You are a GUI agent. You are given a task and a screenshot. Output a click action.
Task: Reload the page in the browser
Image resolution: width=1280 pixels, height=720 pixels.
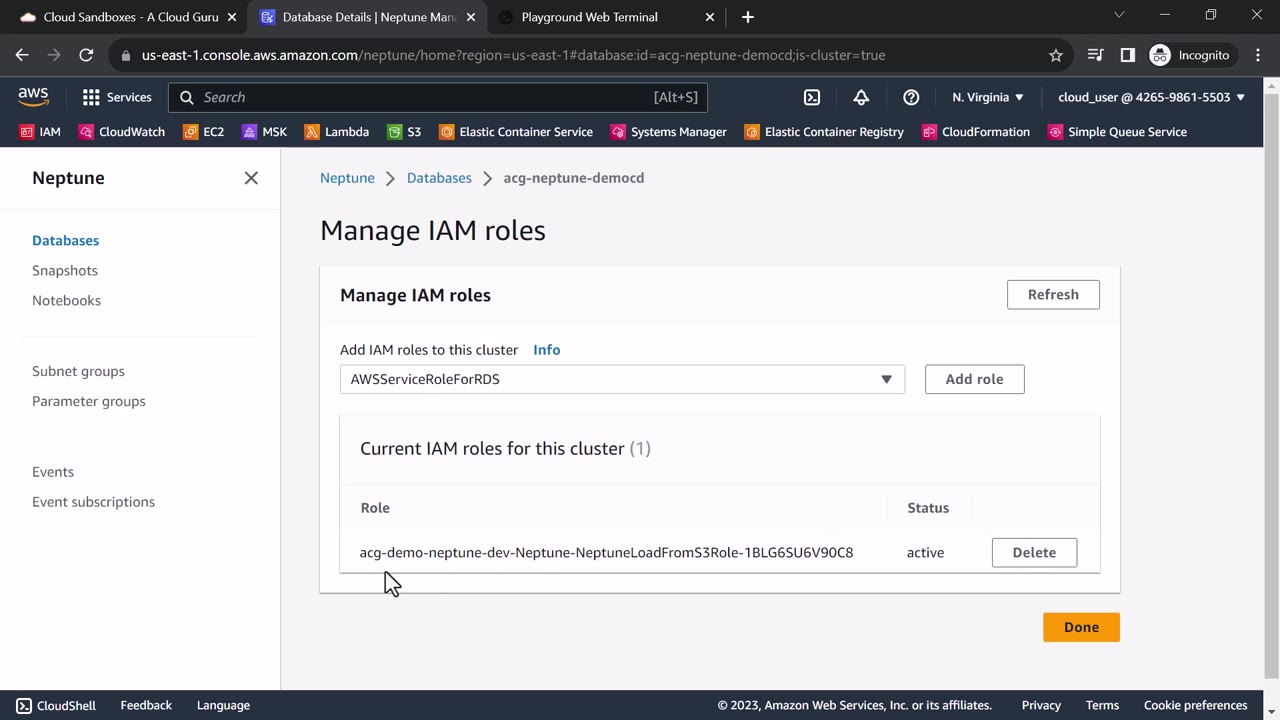coord(86,55)
